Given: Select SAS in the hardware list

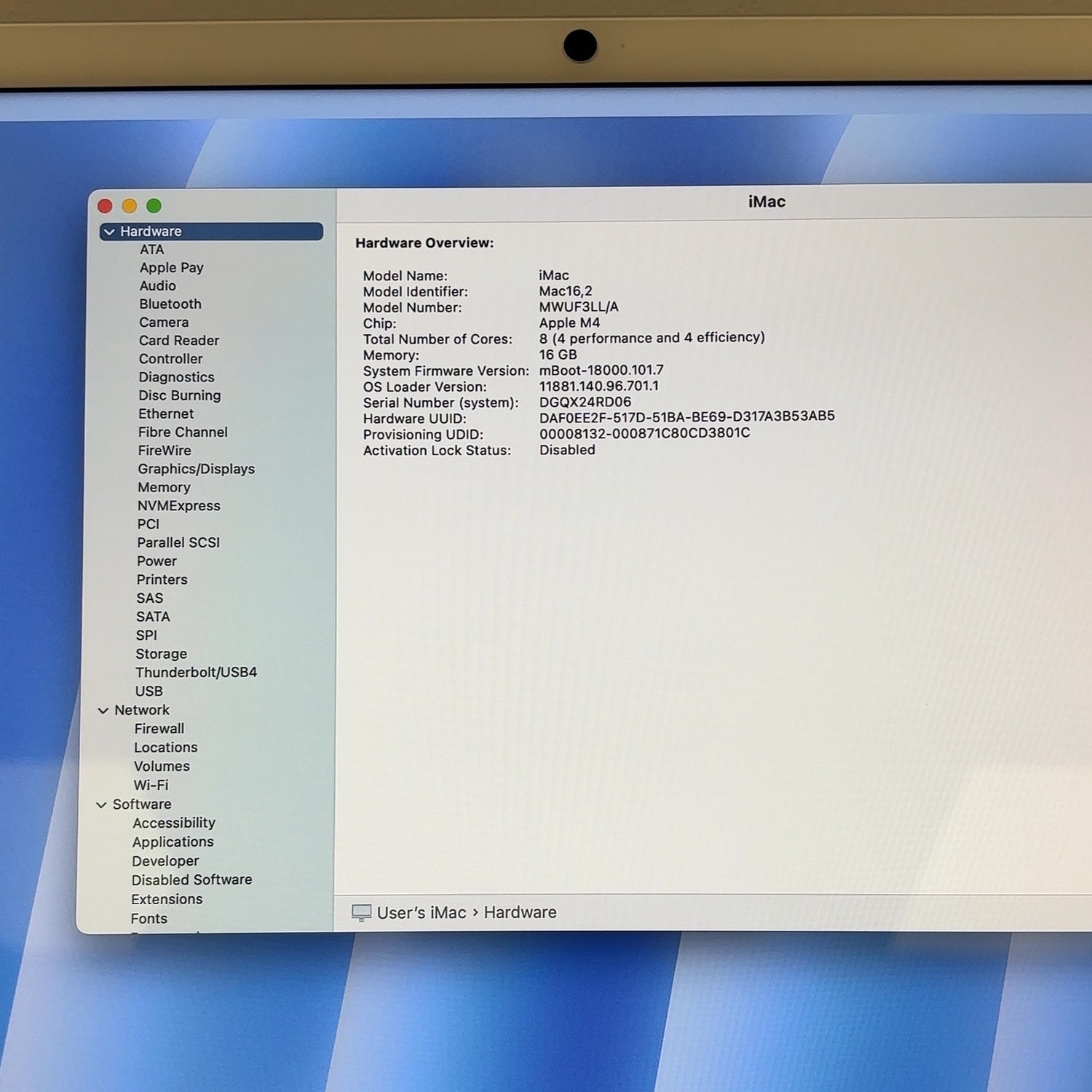Looking at the screenshot, I should click(x=150, y=598).
